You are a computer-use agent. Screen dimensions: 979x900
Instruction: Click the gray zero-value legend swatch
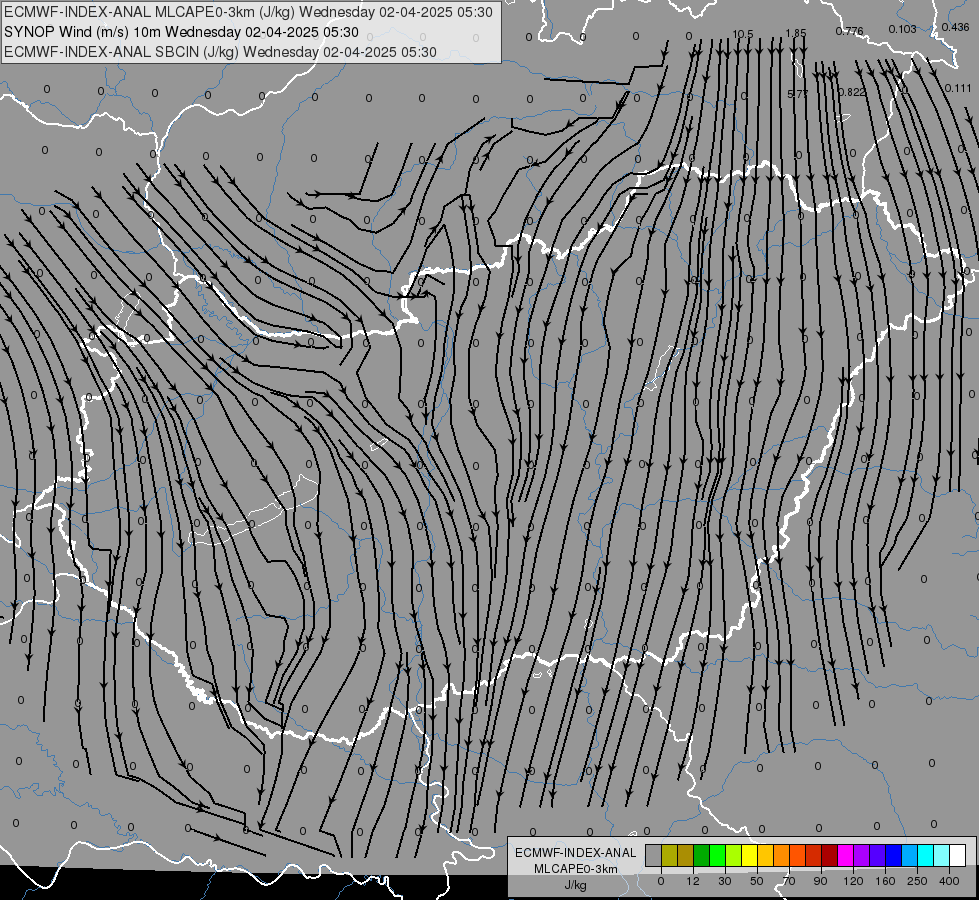[653, 855]
